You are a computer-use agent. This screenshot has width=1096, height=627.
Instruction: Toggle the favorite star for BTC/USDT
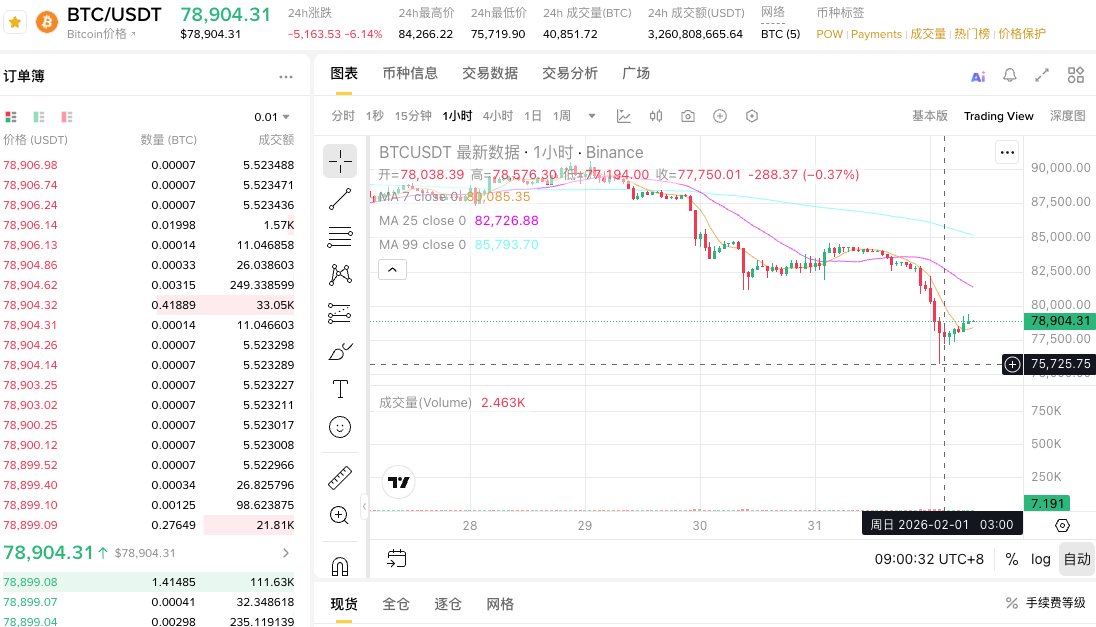click(15, 22)
